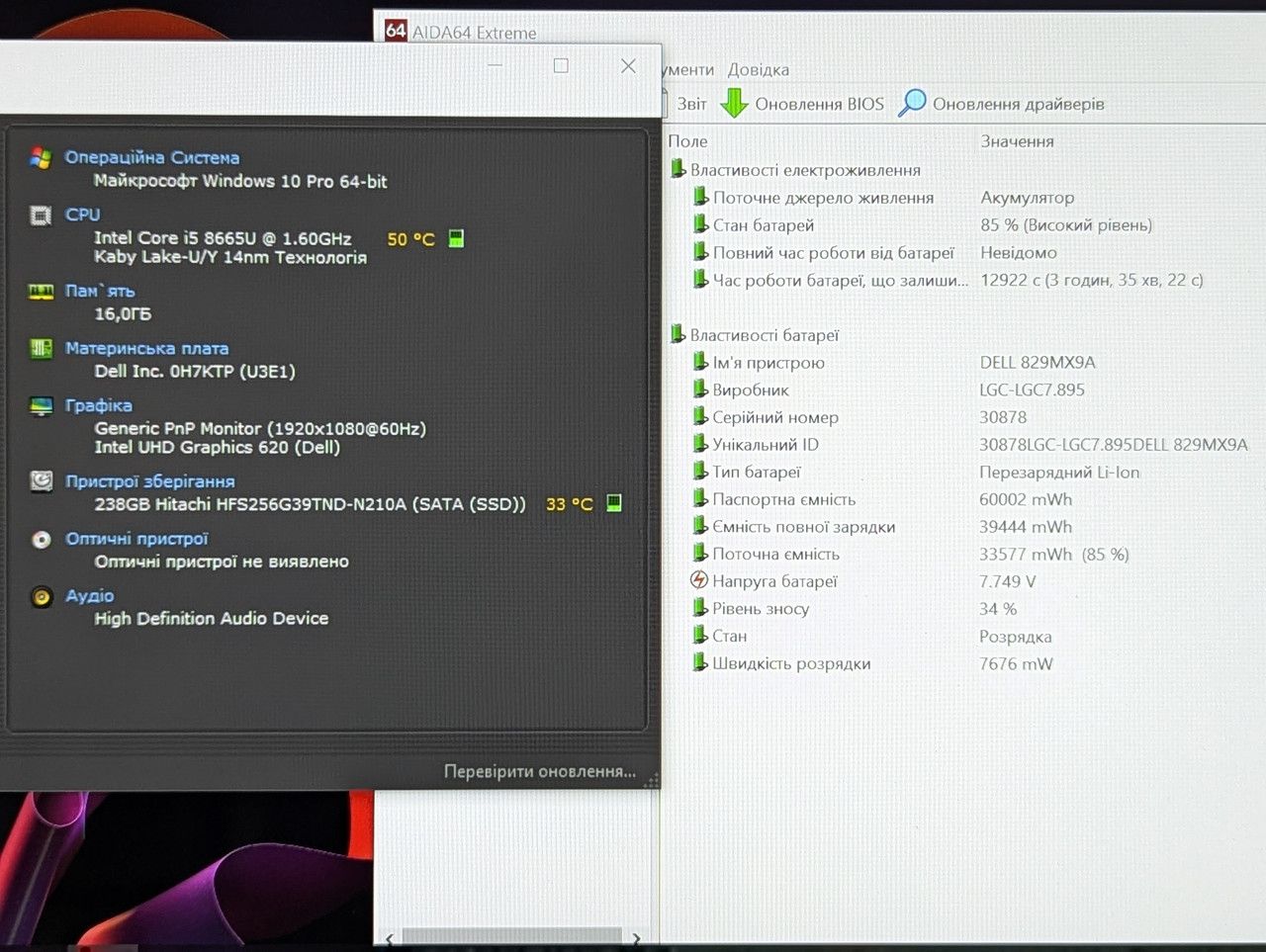Click the hard drive icon beside Пристрої зберігання
Viewport: 1266px width, 952px height.
tap(41, 481)
